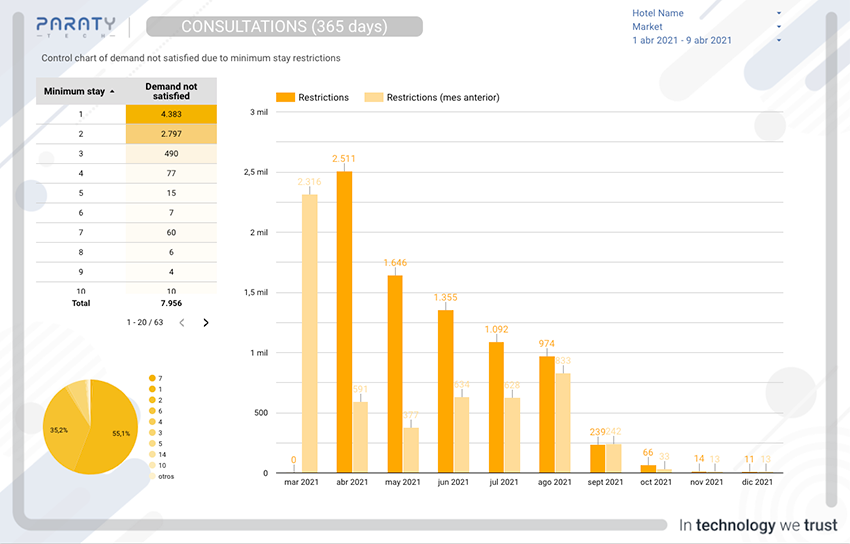Sort by the Minimum stay column header
Viewport: 850px width, 544px height.
pyautogui.click(x=79, y=91)
